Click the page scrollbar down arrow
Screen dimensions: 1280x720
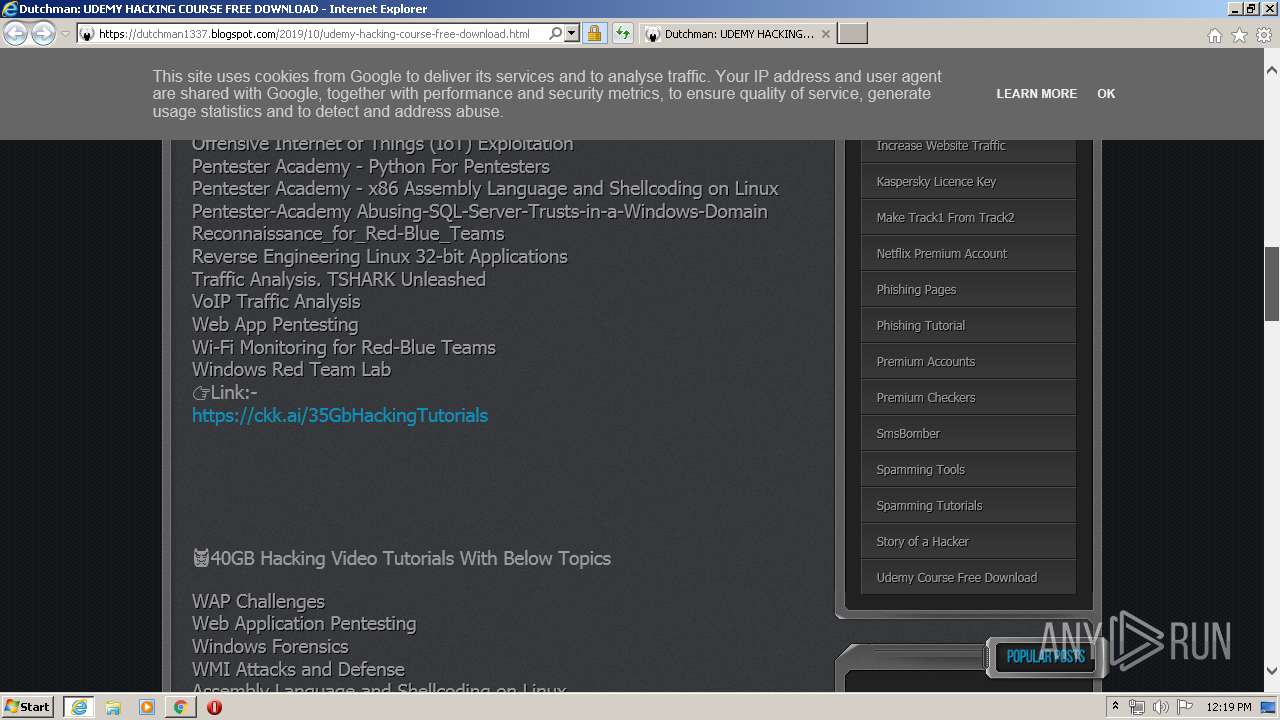1272,671
